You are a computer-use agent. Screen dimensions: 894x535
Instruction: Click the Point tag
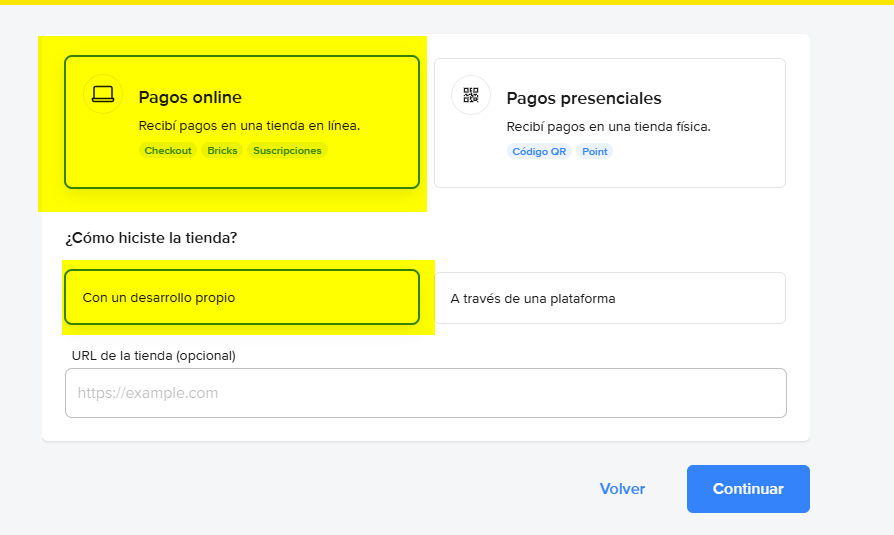(x=595, y=151)
